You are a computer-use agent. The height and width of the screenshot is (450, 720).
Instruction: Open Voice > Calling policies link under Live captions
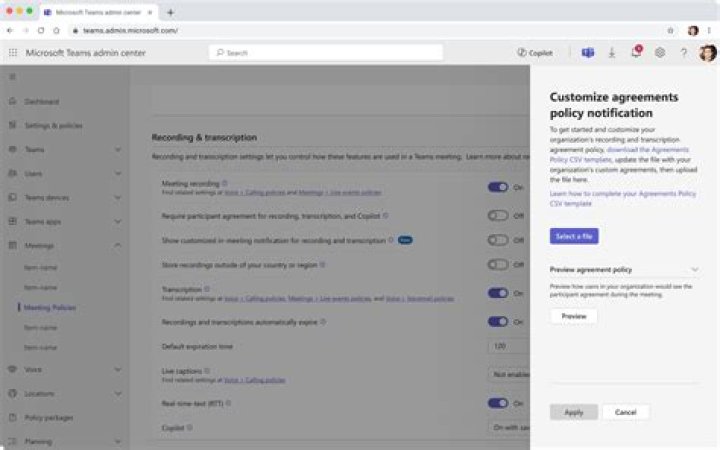(x=255, y=380)
